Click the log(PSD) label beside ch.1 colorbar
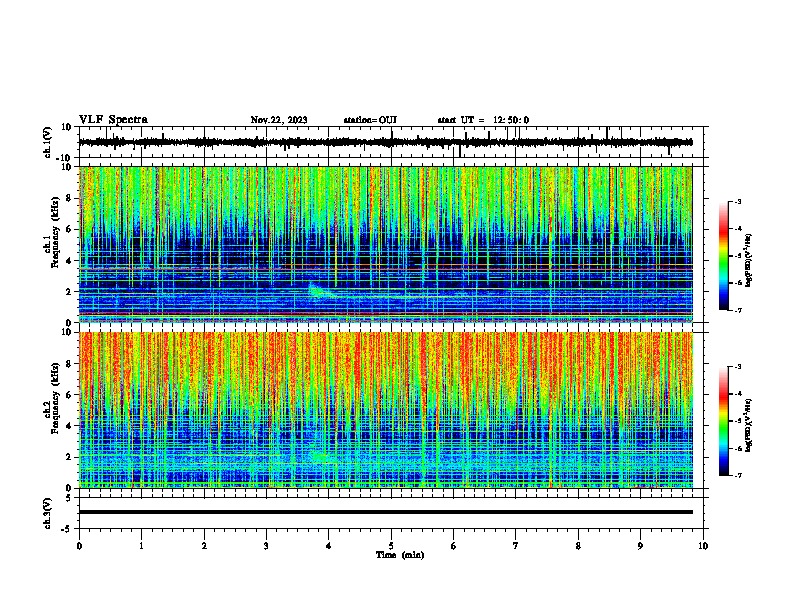This screenshot has width=792, height=612. 749,260
